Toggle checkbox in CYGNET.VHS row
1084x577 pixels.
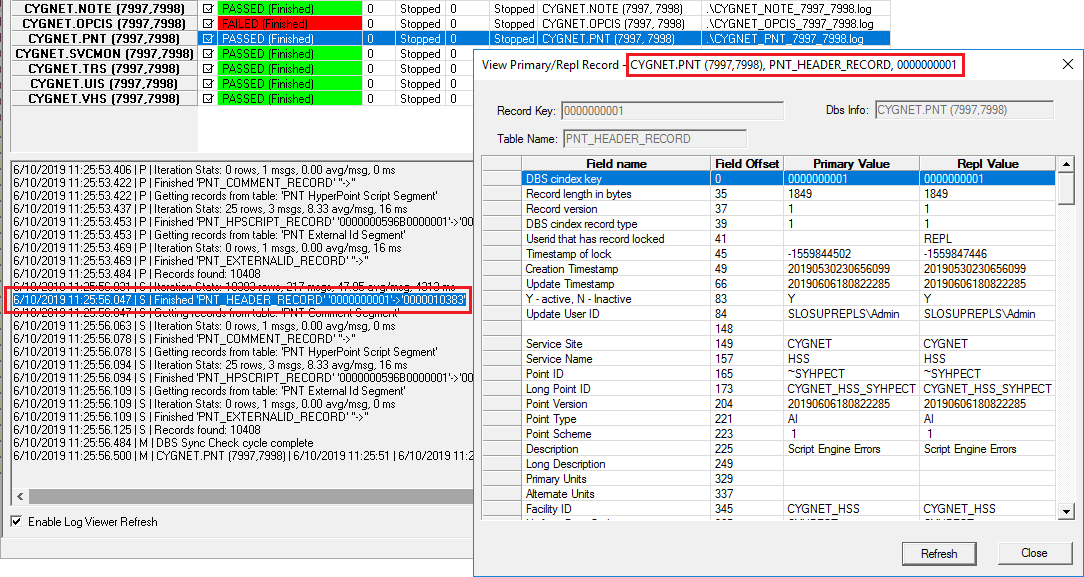[208, 99]
